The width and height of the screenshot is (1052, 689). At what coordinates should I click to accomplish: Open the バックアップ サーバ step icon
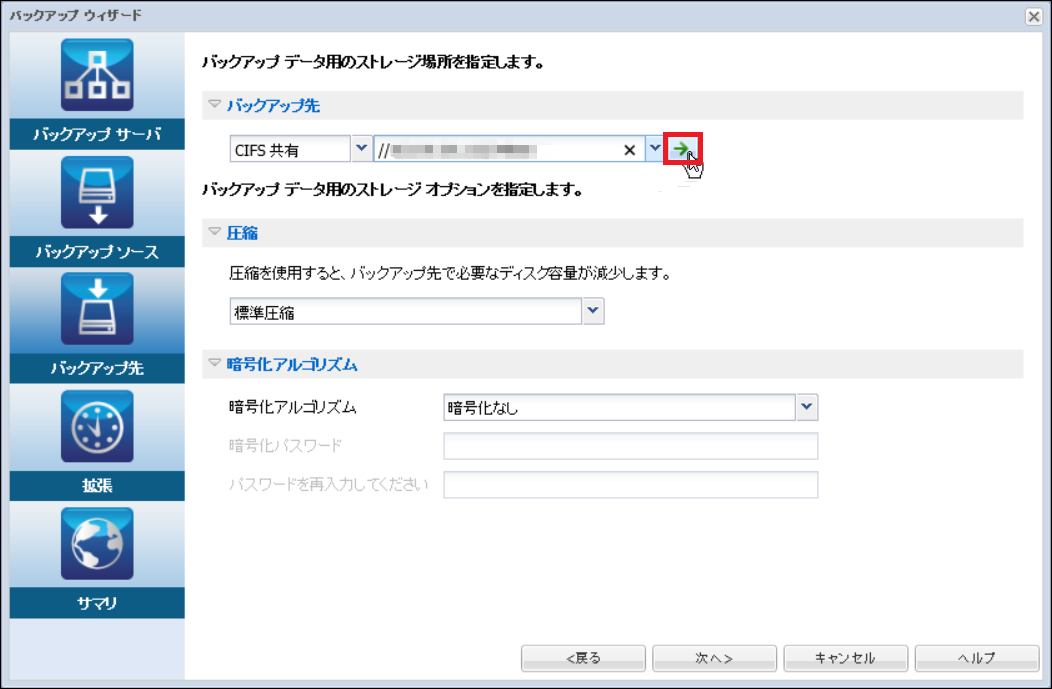[97, 74]
